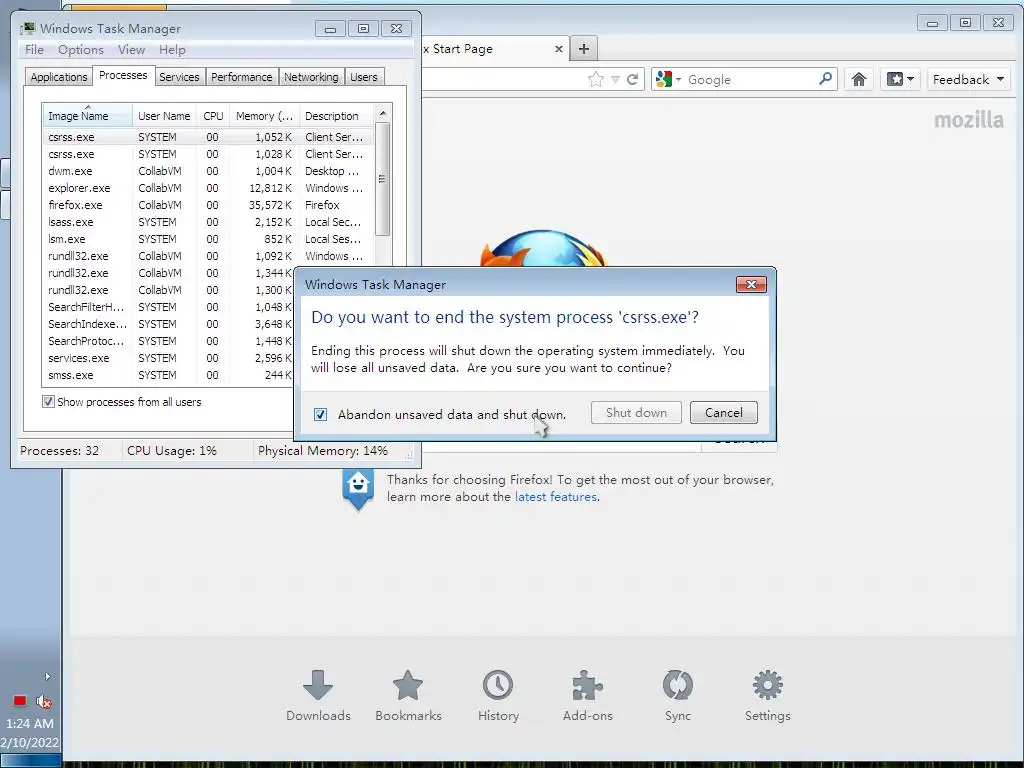
Task: Open URL history dropdown arrow
Action: 615,80
